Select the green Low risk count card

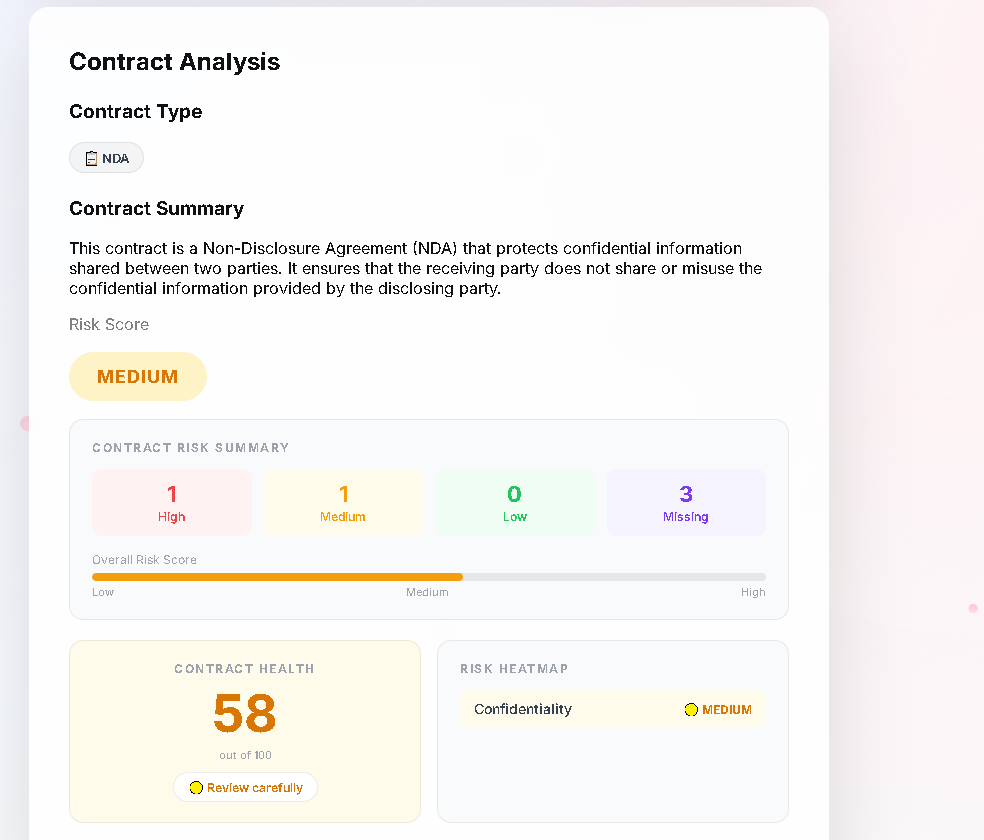pyautogui.click(x=514, y=502)
